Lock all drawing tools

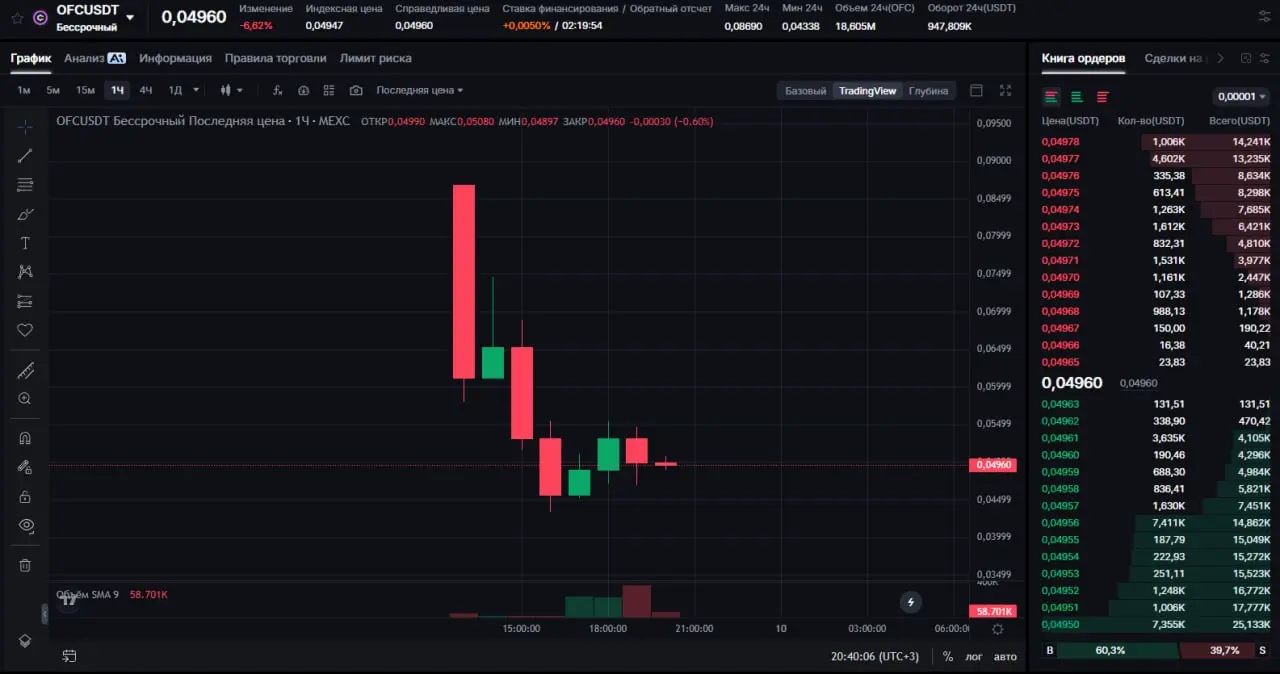[x=25, y=496]
